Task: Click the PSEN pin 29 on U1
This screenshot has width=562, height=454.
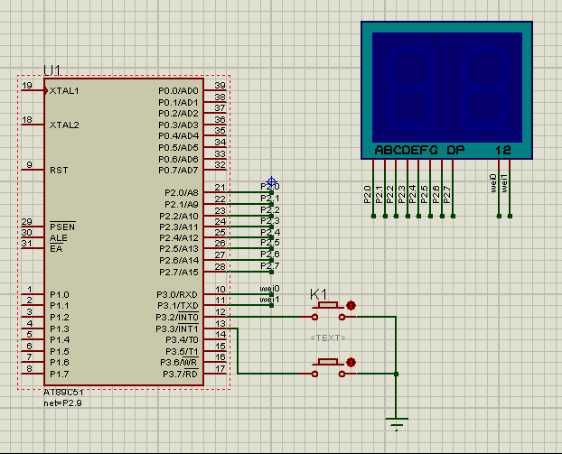Action: point(32,226)
